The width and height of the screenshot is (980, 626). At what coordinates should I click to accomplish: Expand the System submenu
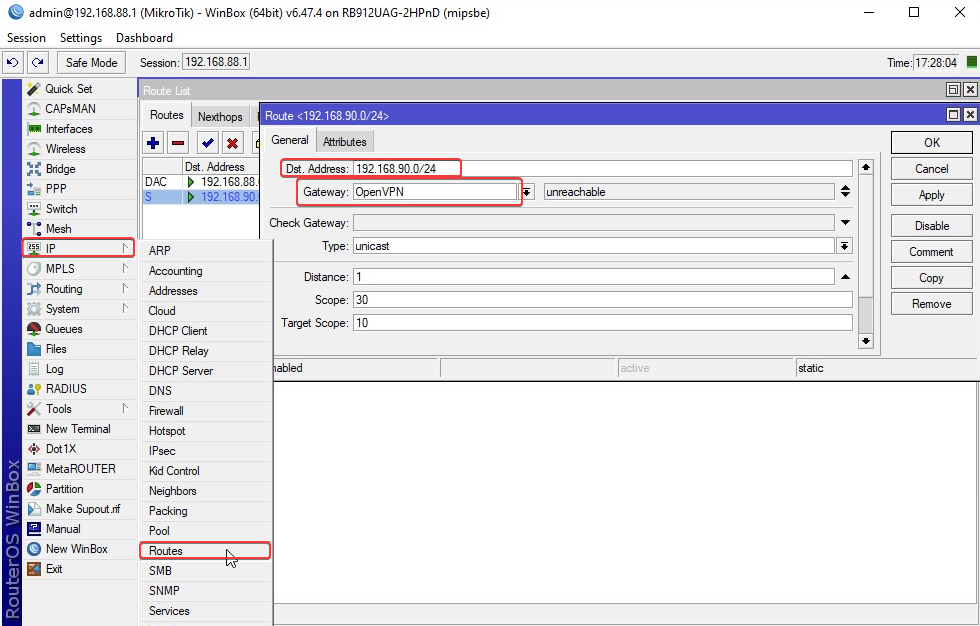click(79, 309)
